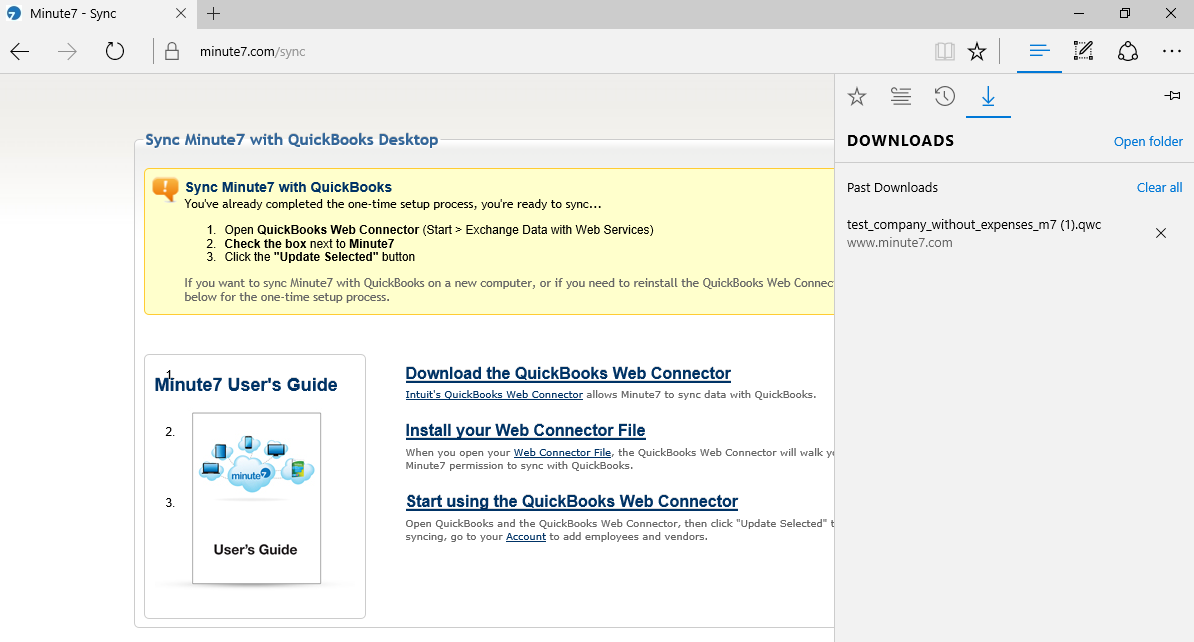Minimize the browser window
The width and height of the screenshot is (1194, 642).
(1079, 13)
